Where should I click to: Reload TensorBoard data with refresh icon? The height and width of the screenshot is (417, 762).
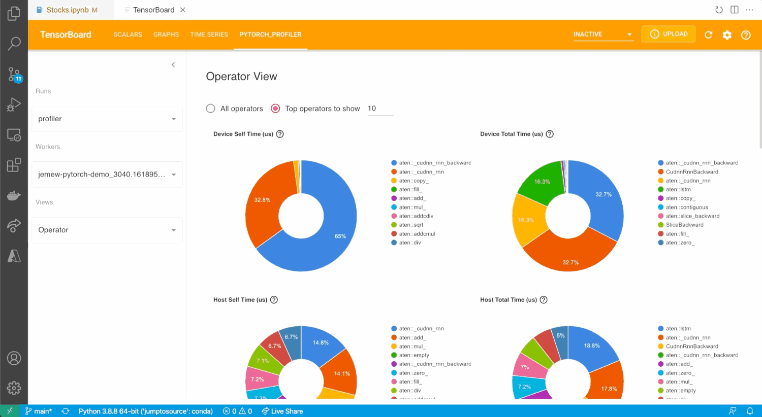pos(708,35)
